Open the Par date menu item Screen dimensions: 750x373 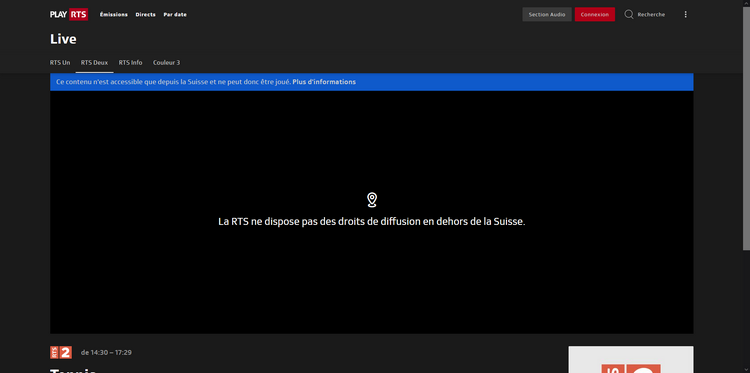point(175,14)
